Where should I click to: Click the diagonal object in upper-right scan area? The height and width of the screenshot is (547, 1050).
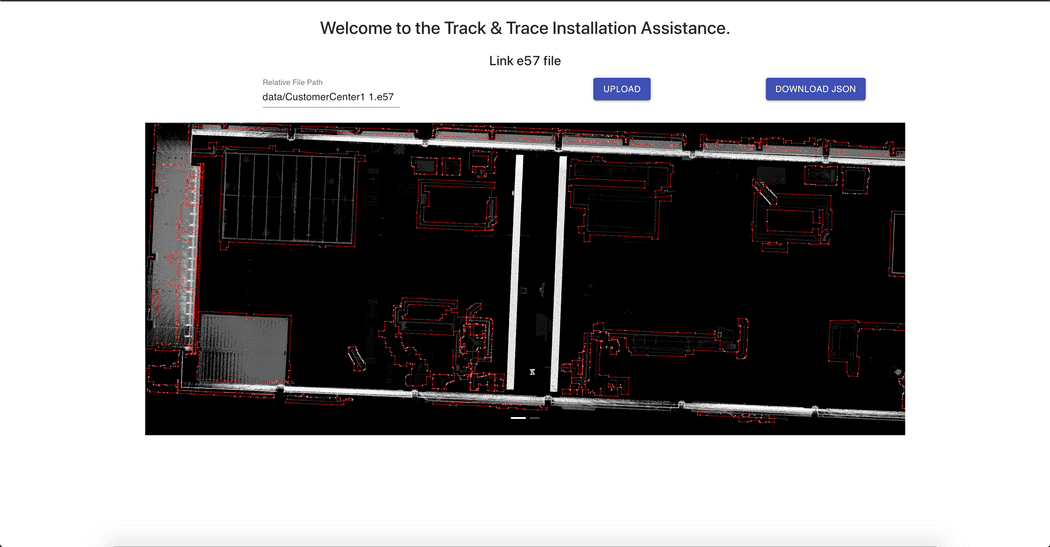point(763,193)
